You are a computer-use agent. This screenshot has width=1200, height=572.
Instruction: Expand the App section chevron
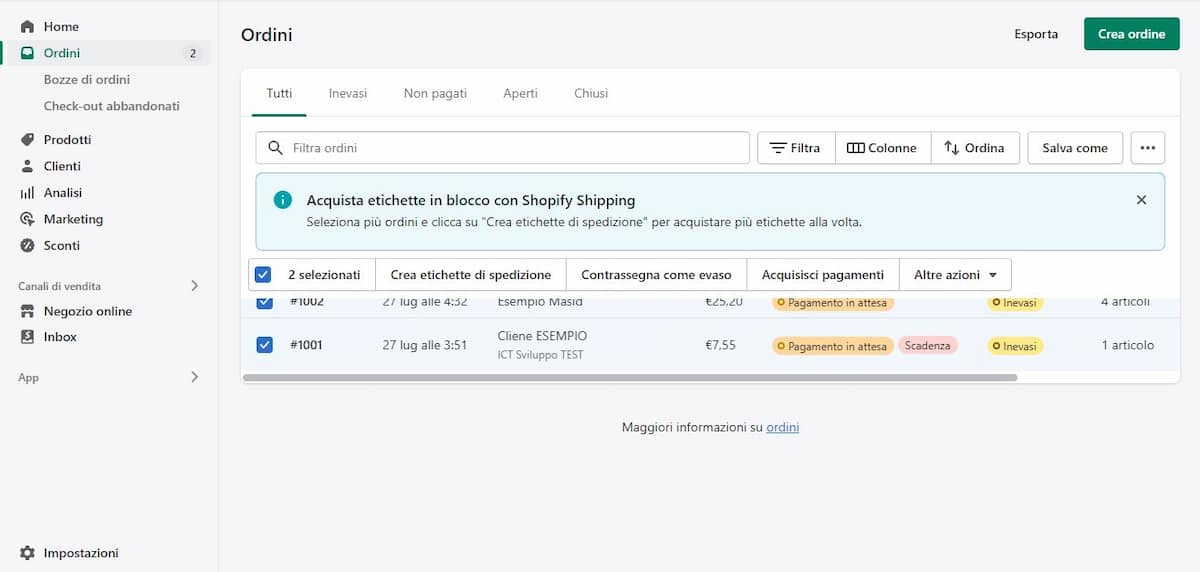(x=195, y=377)
